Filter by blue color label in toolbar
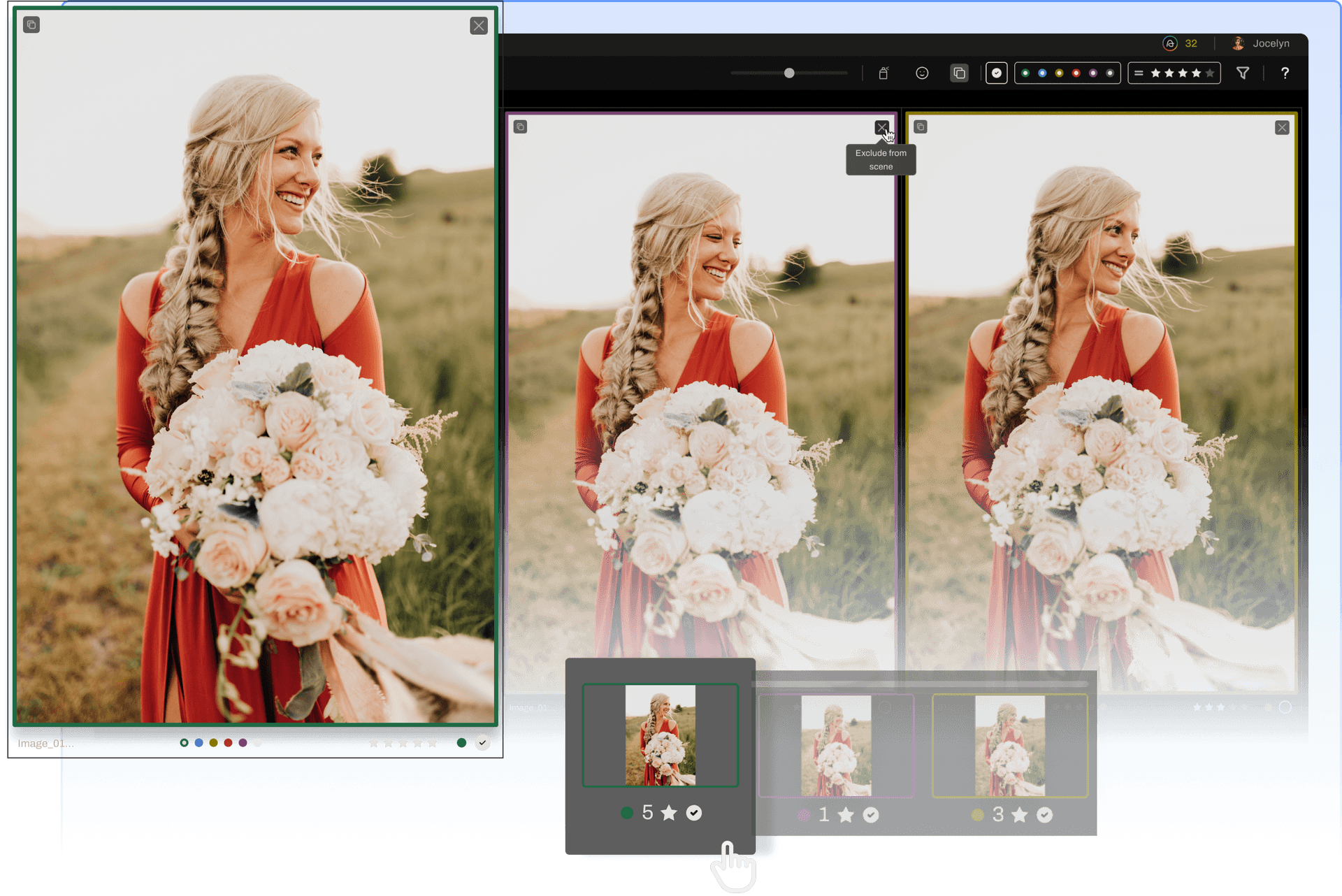1342x896 pixels. tap(1042, 73)
